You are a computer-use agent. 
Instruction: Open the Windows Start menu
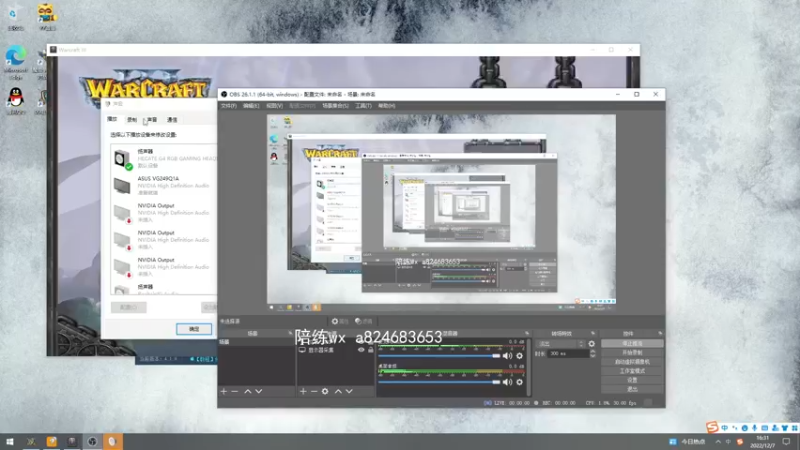click(x=10, y=441)
